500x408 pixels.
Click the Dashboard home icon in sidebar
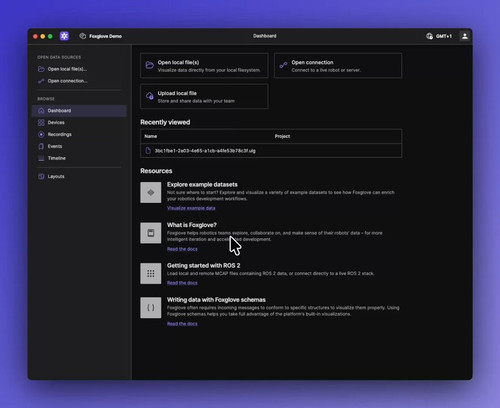point(41,111)
